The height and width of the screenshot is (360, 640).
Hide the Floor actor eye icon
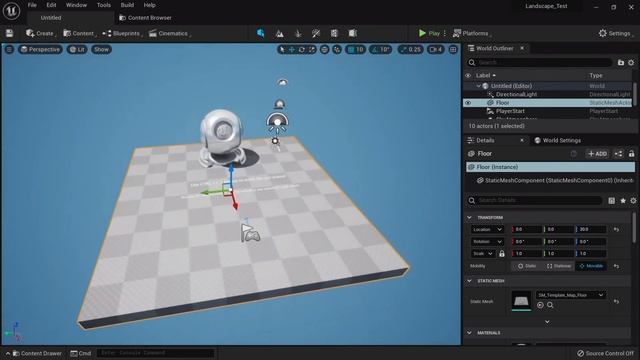[x=468, y=103]
